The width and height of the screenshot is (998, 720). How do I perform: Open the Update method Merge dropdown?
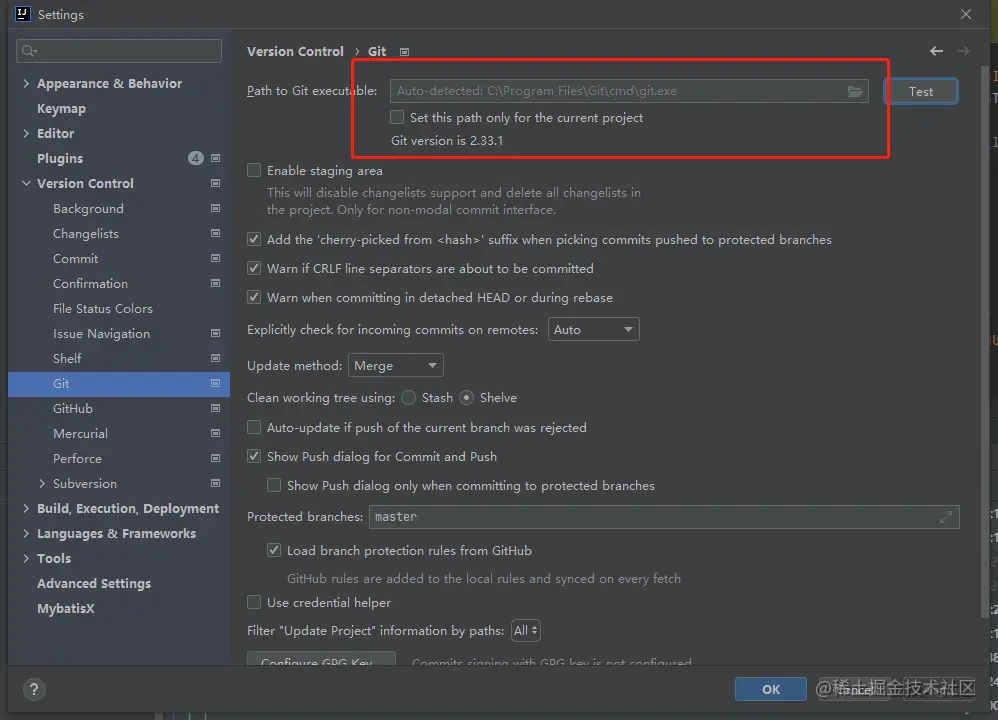click(x=395, y=365)
